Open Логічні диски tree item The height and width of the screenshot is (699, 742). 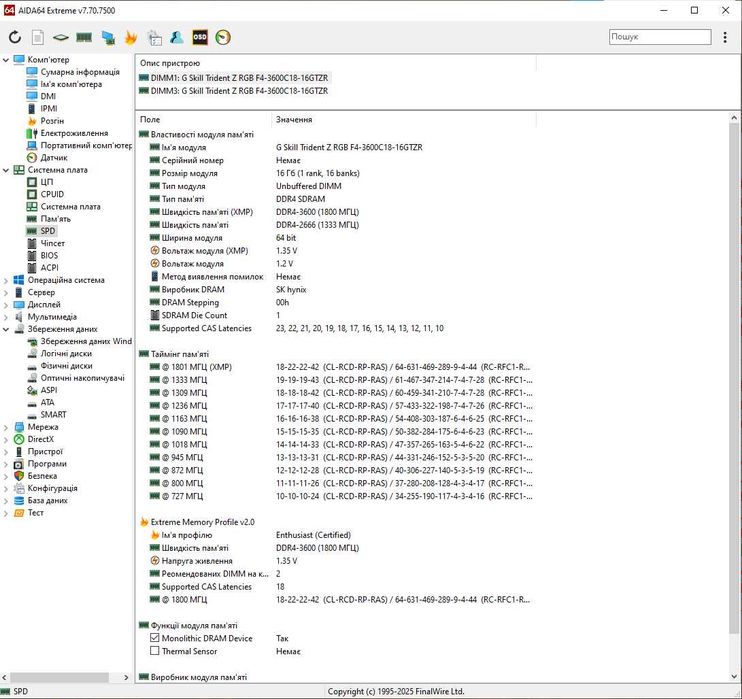[66, 354]
